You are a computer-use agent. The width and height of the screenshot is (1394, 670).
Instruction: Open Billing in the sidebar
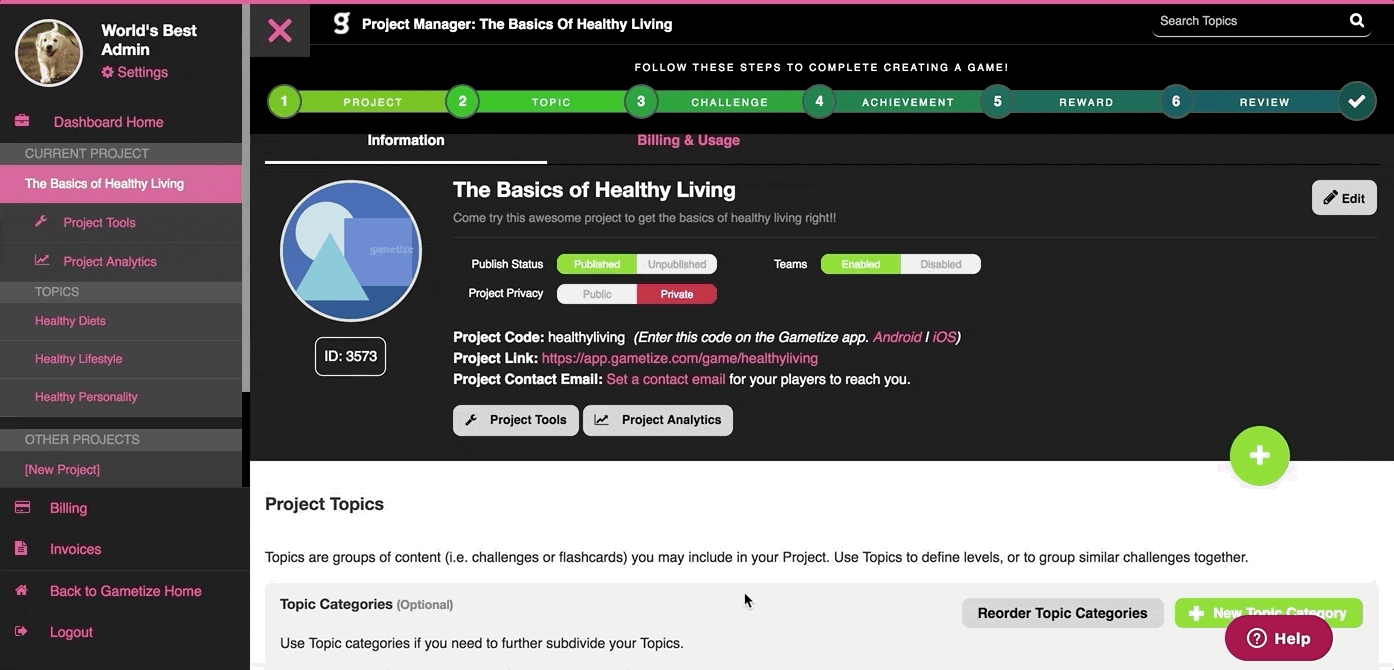coord(68,508)
